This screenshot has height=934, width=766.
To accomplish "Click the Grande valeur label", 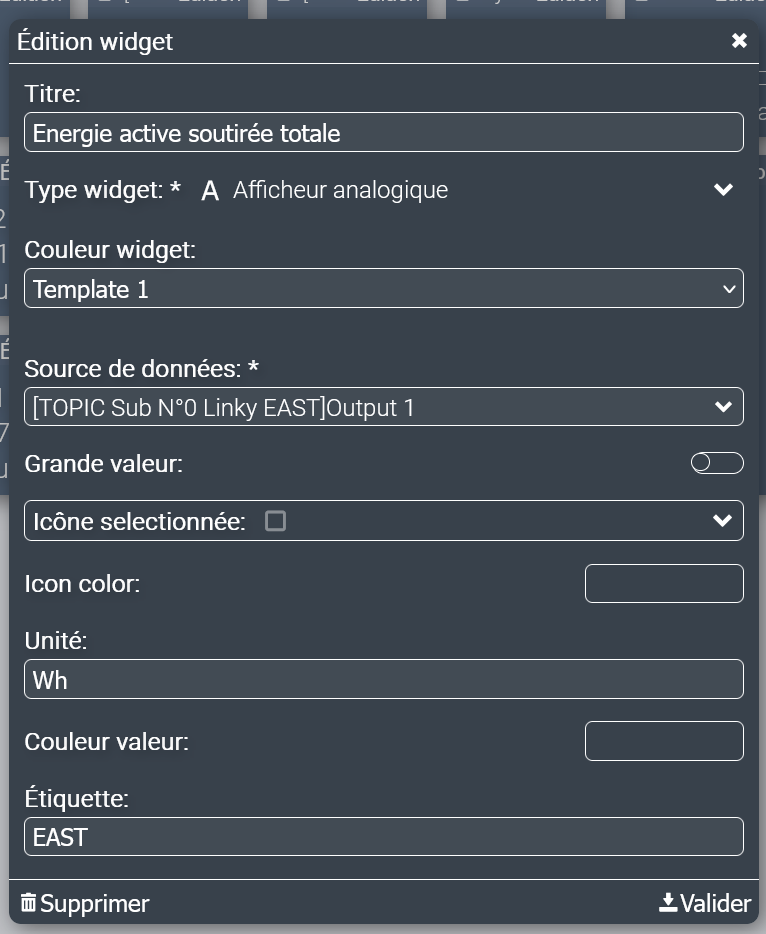I will tap(104, 464).
